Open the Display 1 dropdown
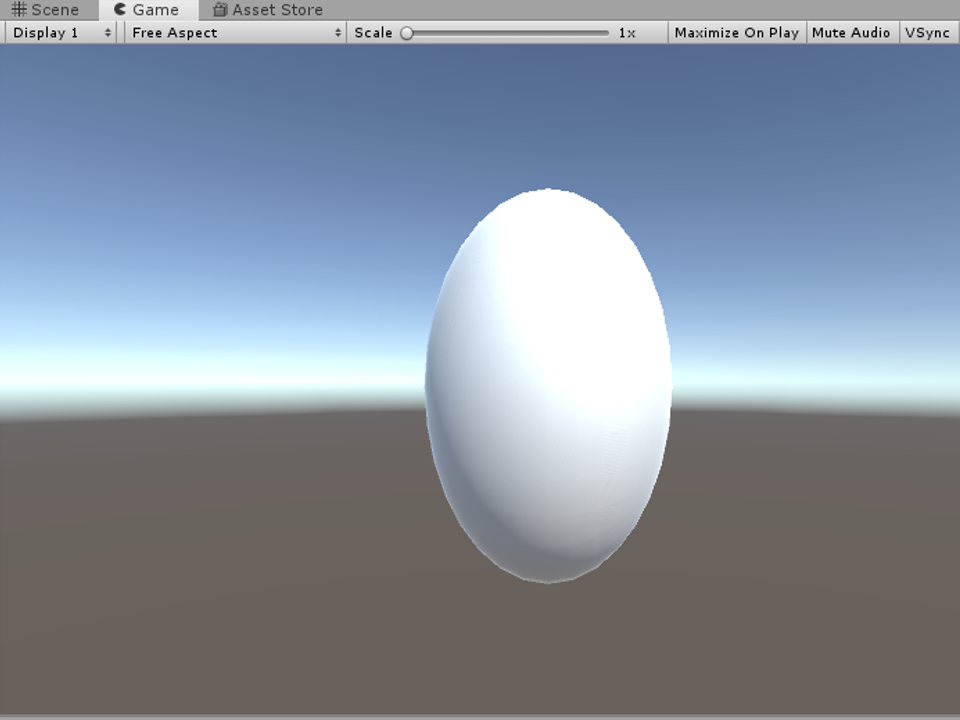The image size is (960, 720). click(x=61, y=32)
